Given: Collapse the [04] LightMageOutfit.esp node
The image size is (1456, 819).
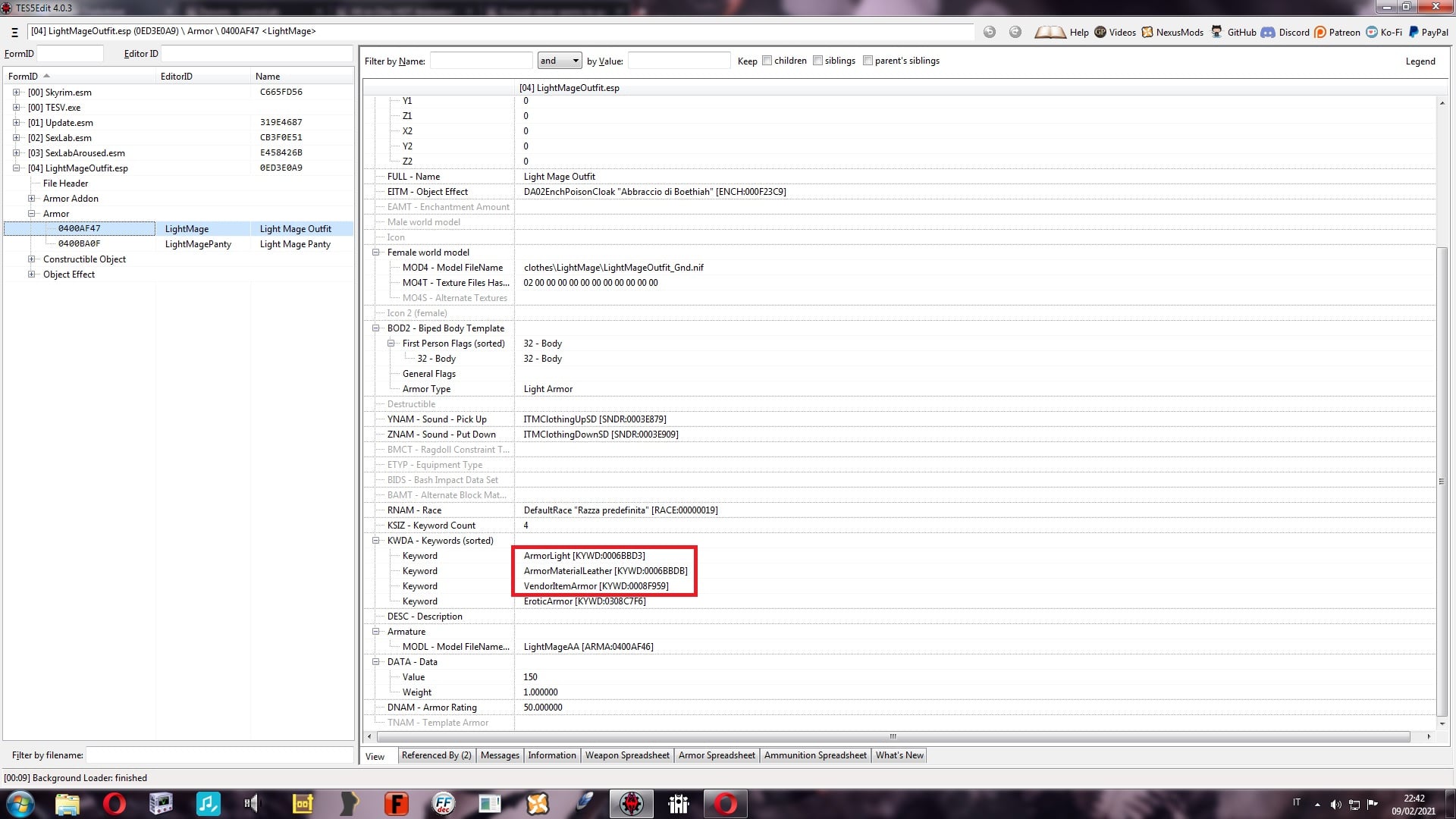Looking at the screenshot, I should [x=16, y=168].
